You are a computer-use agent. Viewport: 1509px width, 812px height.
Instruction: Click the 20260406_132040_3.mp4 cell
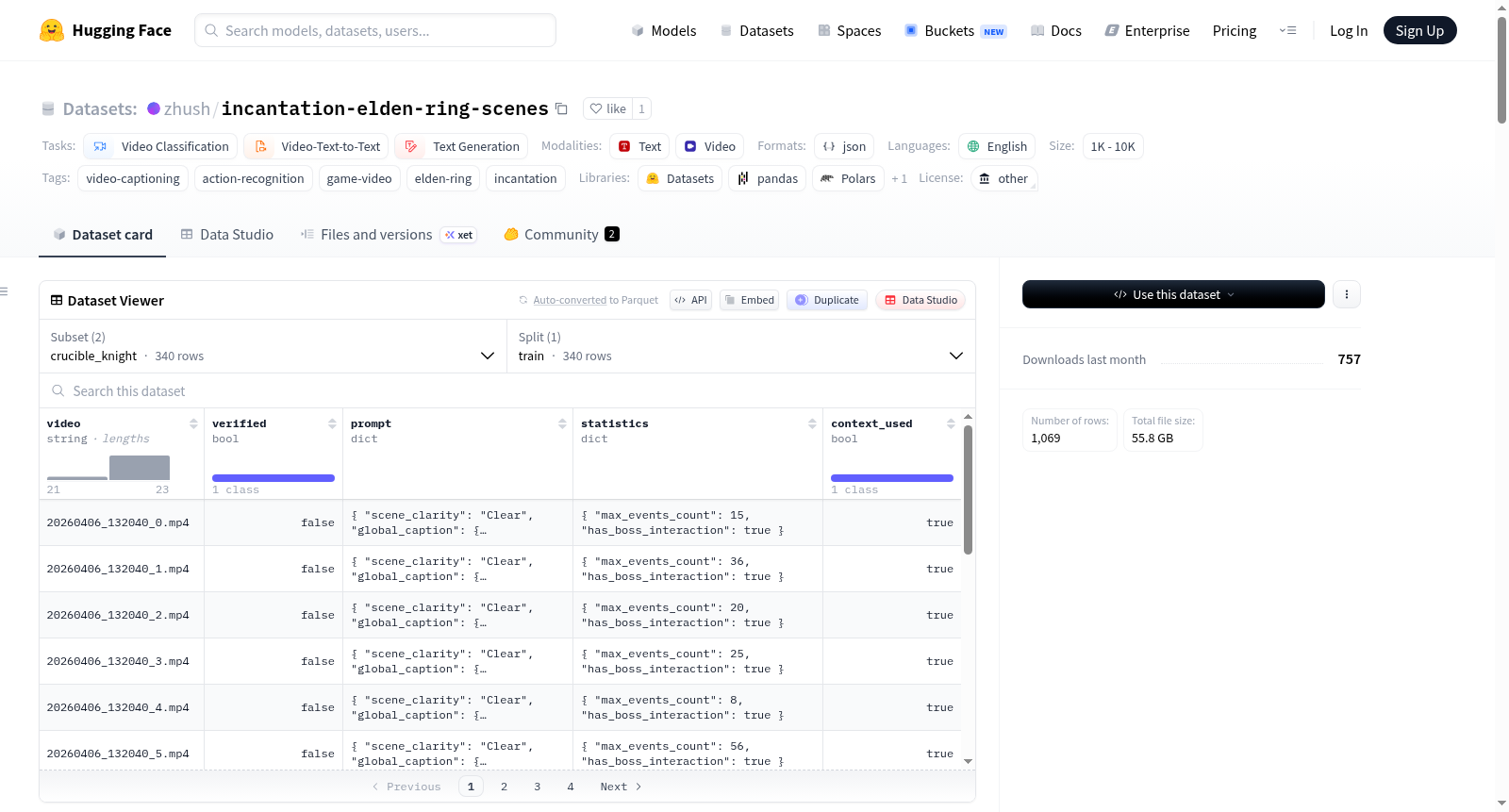pyautogui.click(x=122, y=661)
